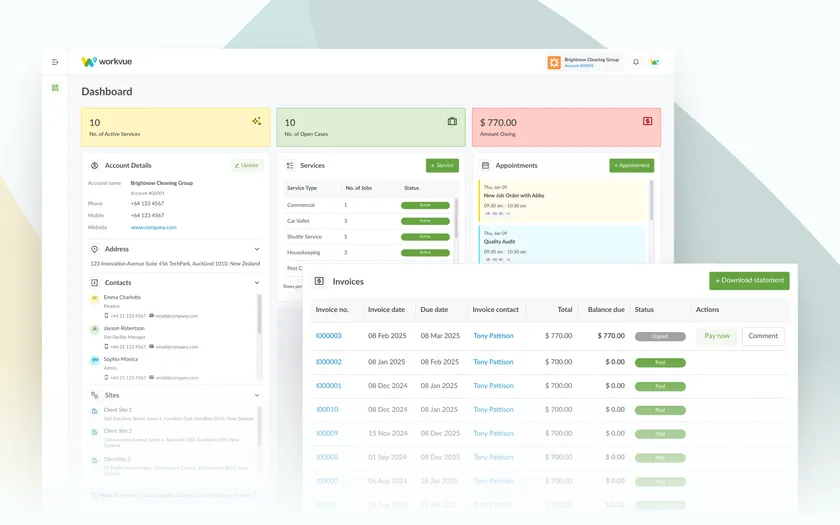Click Pay now for invoice I000003

(717, 336)
